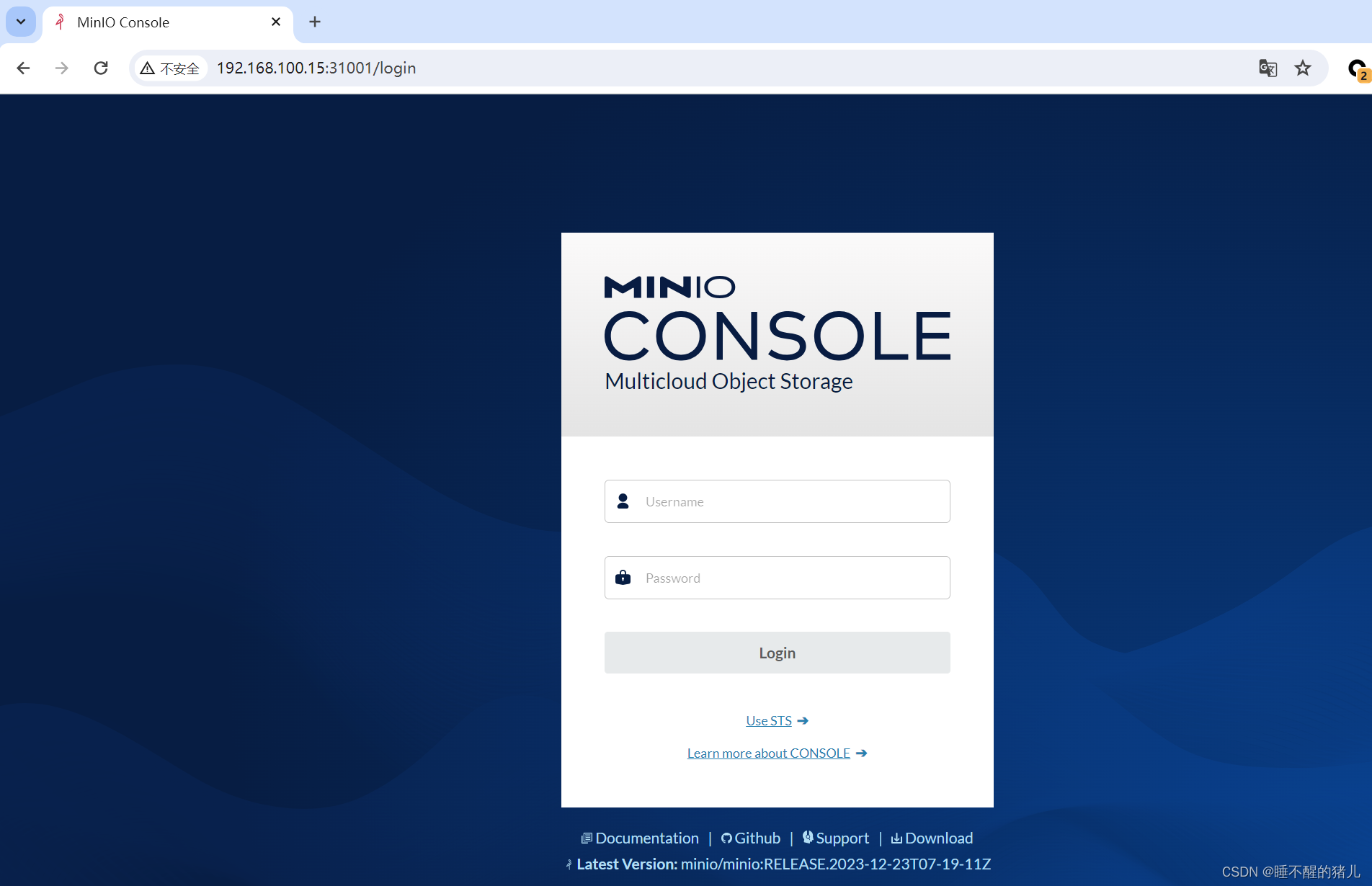Click the arrow next to Use STS
The image size is (1372, 886).
point(803,720)
